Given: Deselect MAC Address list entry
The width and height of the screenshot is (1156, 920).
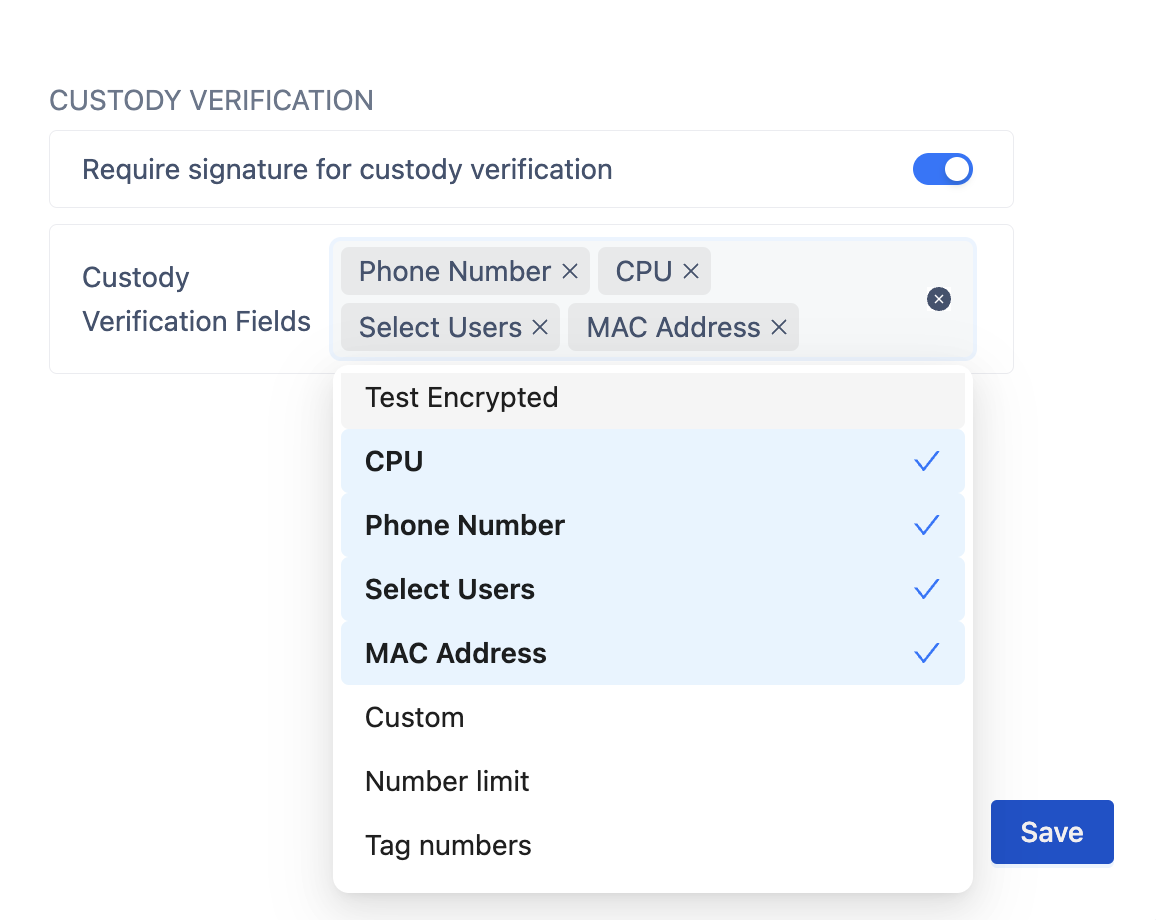Looking at the screenshot, I should [456, 653].
